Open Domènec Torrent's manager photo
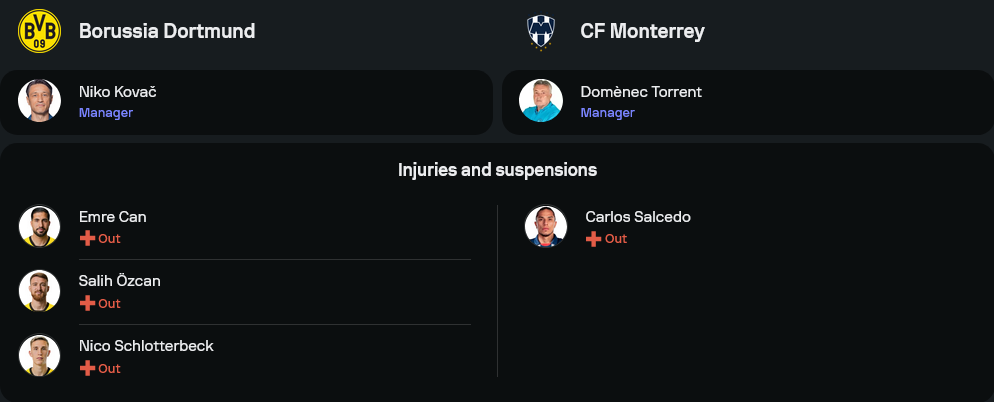This screenshot has height=402, width=994. click(541, 101)
